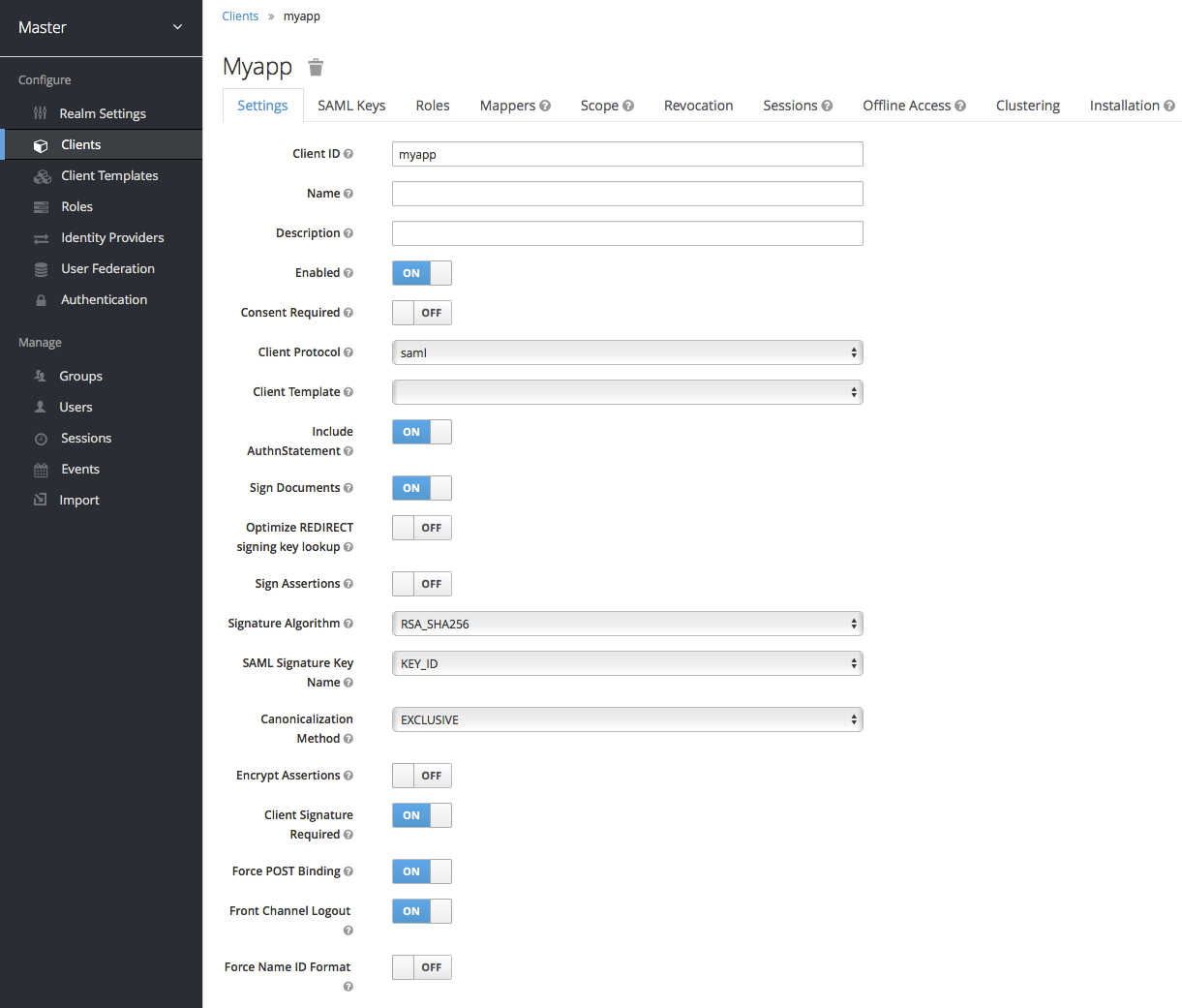
Task: Go to Users in the sidebar
Action: (76, 408)
